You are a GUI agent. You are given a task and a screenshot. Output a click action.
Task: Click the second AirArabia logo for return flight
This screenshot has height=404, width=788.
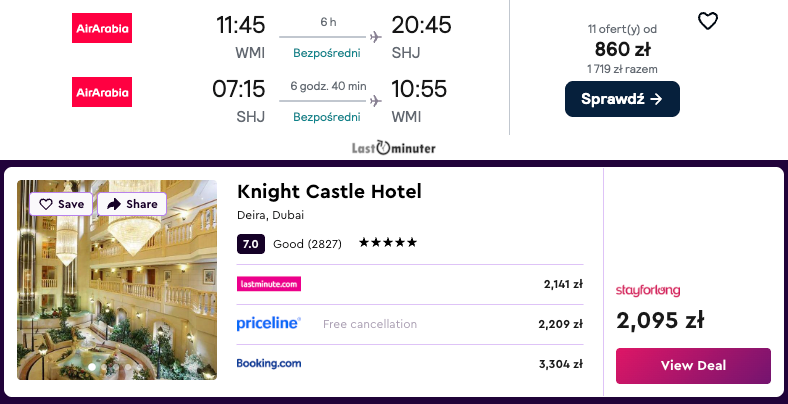(x=102, y=92)
